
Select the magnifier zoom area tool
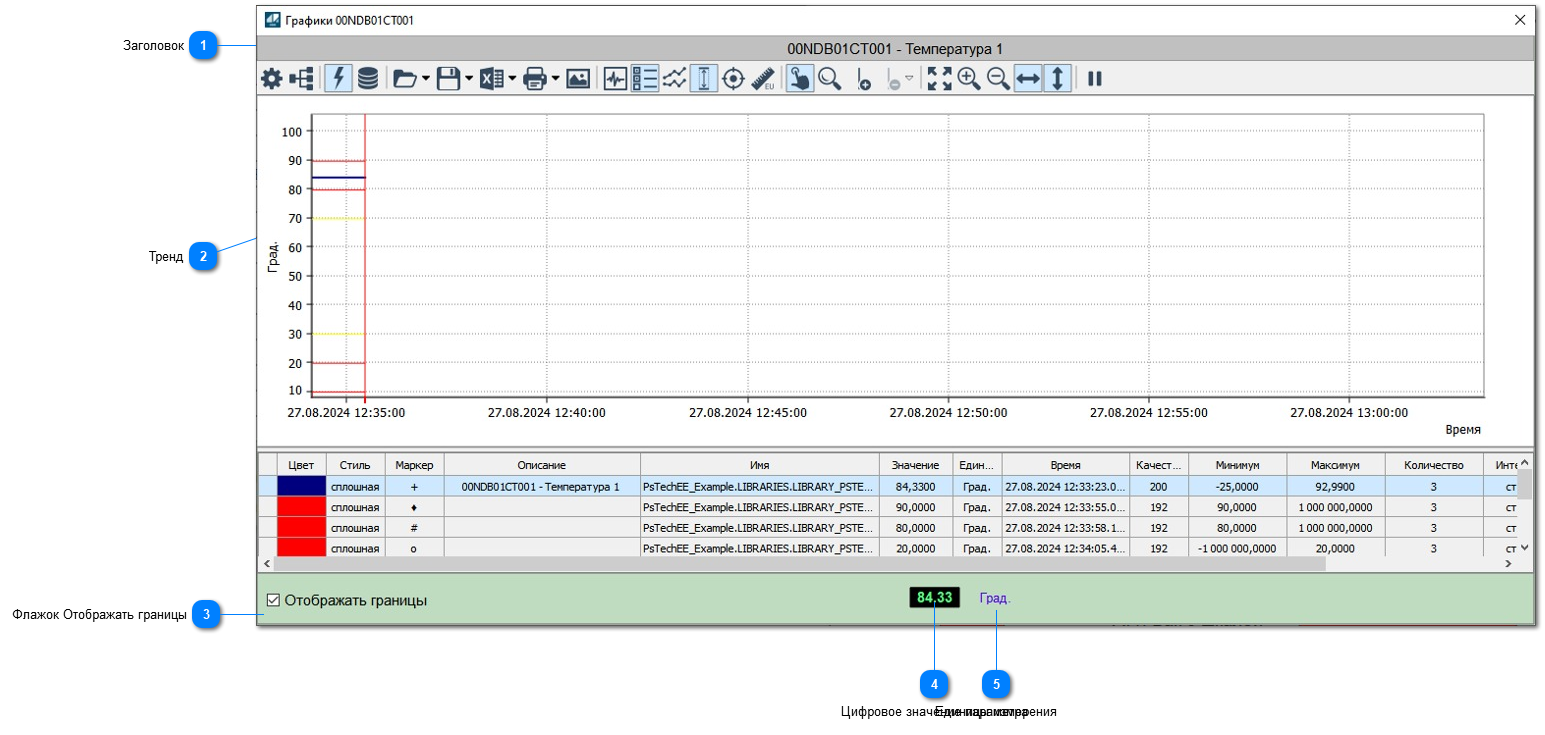pos(829,79)
